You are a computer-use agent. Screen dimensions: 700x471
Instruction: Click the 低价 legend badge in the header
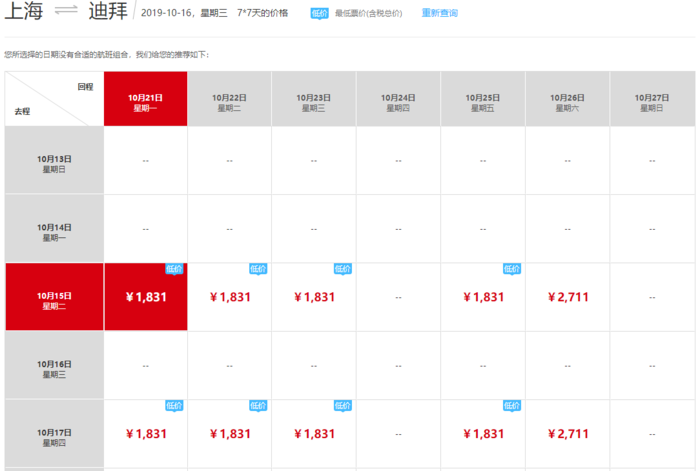(319, 14)
